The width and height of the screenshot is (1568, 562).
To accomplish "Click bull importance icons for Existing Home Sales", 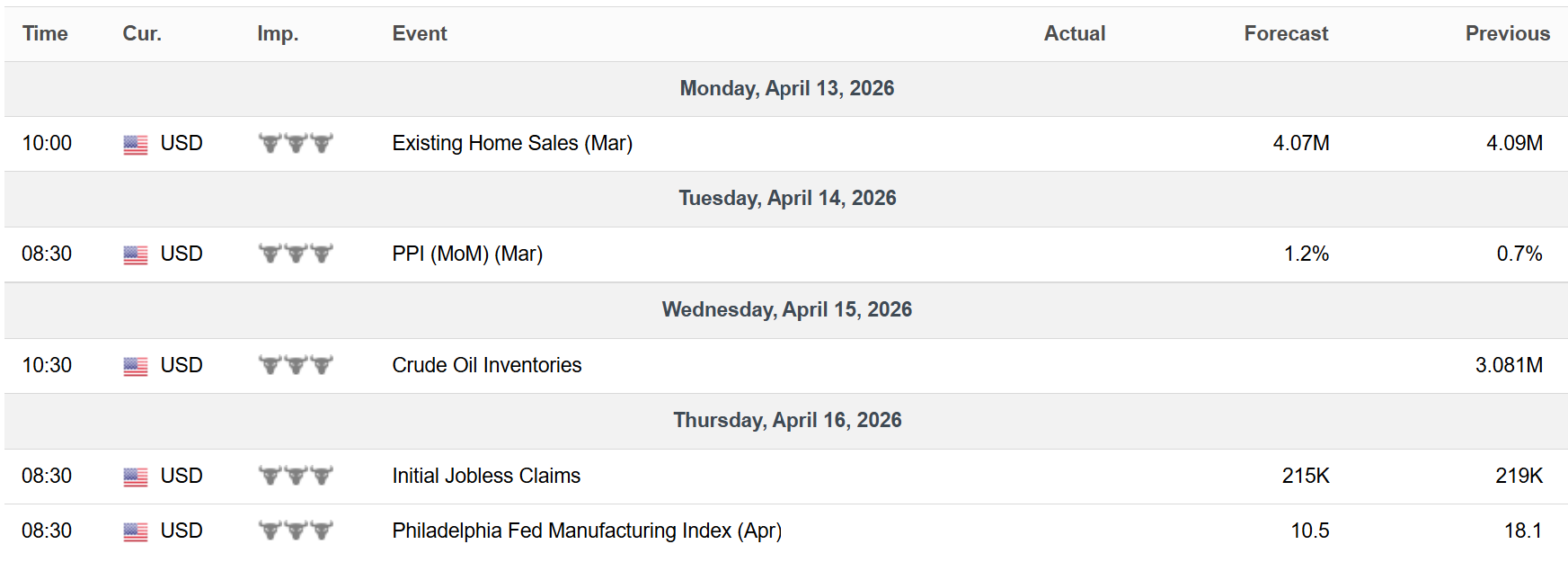I will [x=296, y=143].
